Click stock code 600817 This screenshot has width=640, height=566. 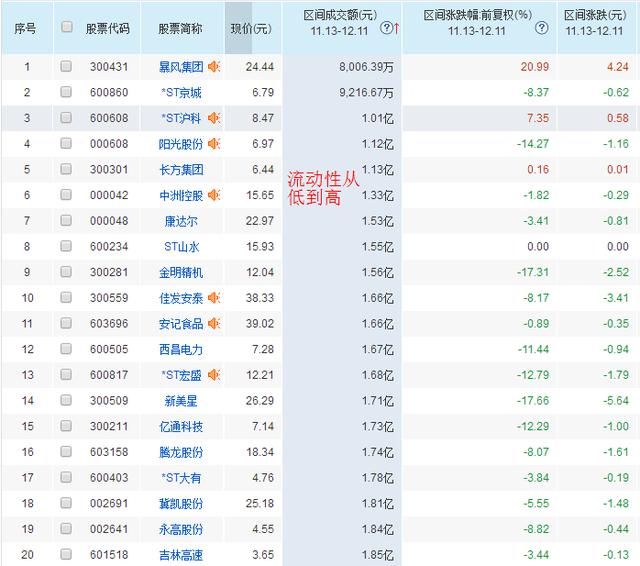click(109, 375)
